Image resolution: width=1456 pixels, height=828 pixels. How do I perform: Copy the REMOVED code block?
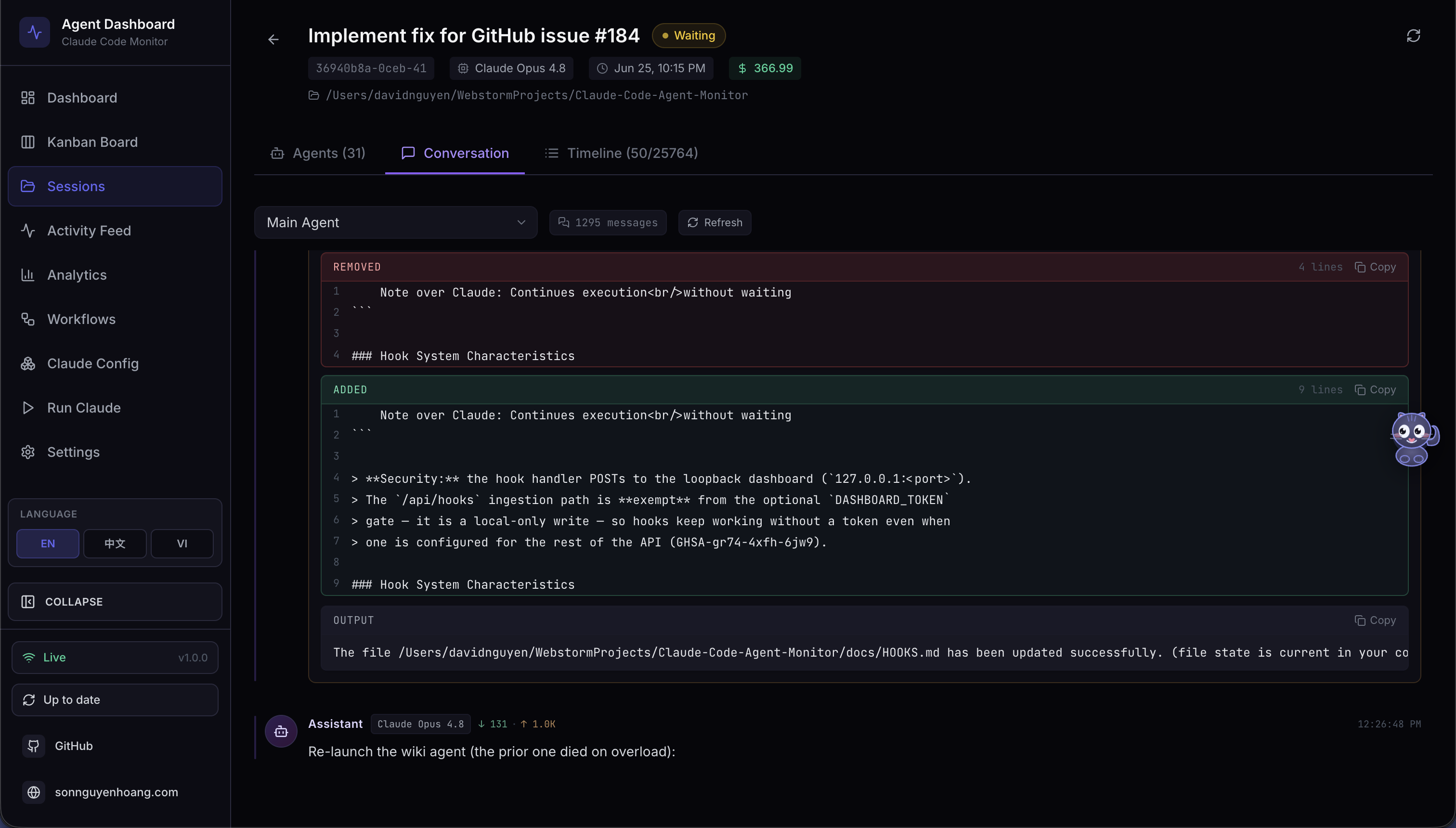pos(1375,267)
